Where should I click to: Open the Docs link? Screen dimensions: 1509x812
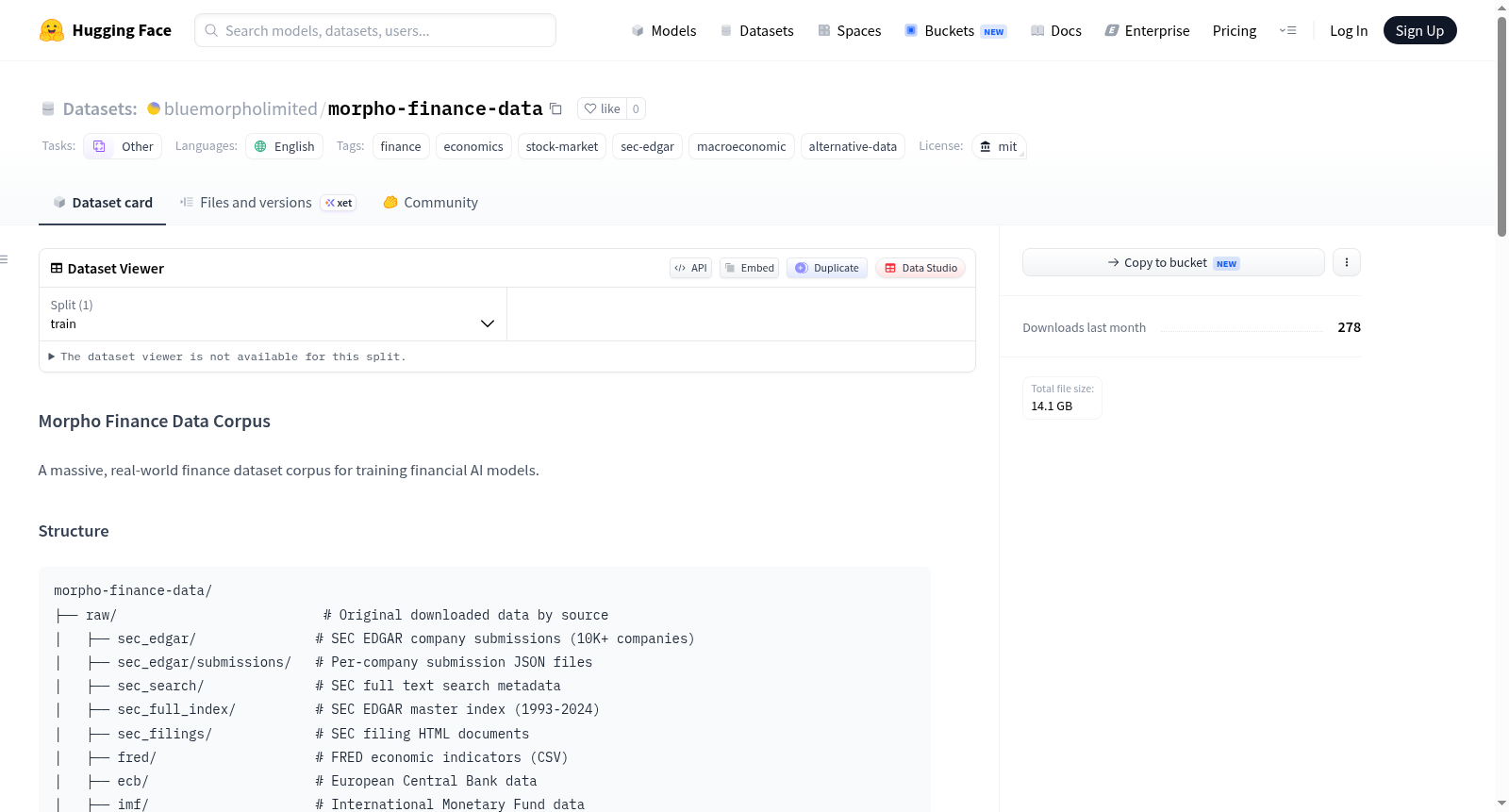1056,30
